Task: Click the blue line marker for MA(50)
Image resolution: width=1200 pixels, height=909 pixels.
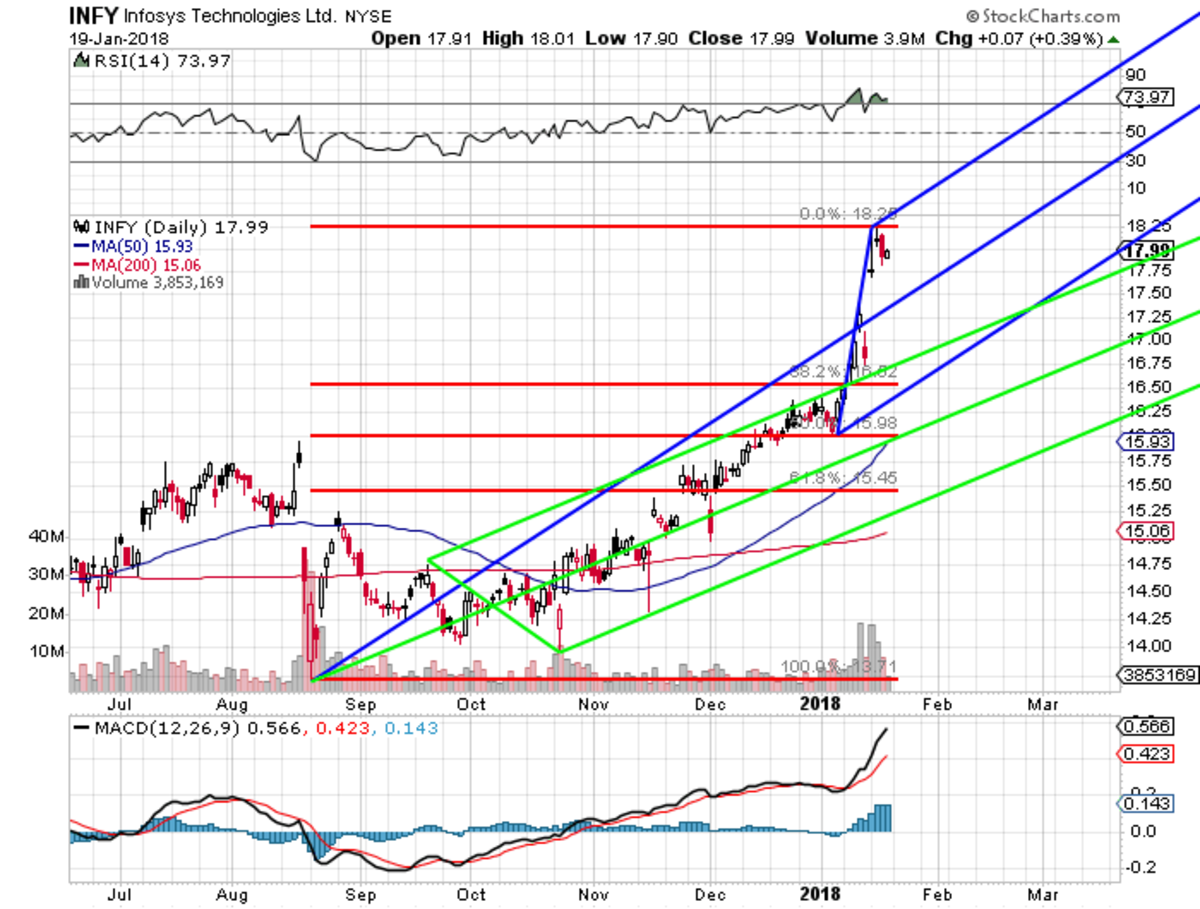Action: 82,246
